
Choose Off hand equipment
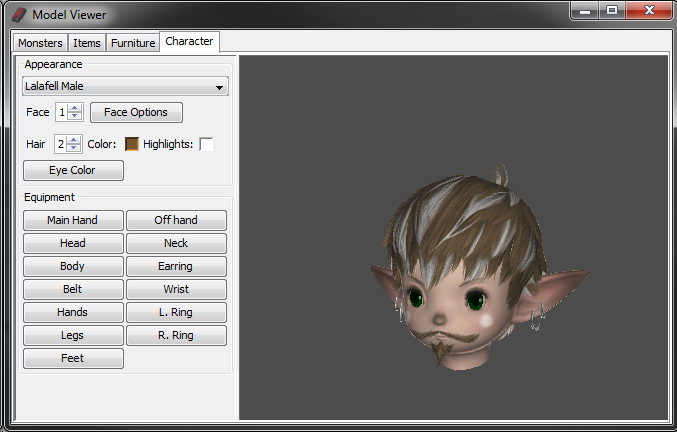point(176,220)
